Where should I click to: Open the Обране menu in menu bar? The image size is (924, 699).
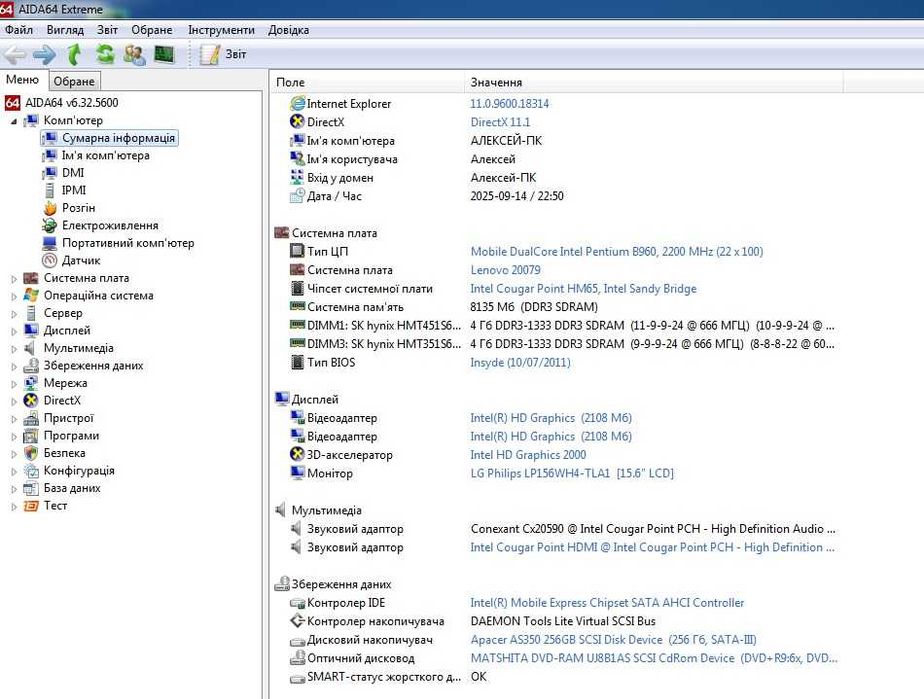152,29
